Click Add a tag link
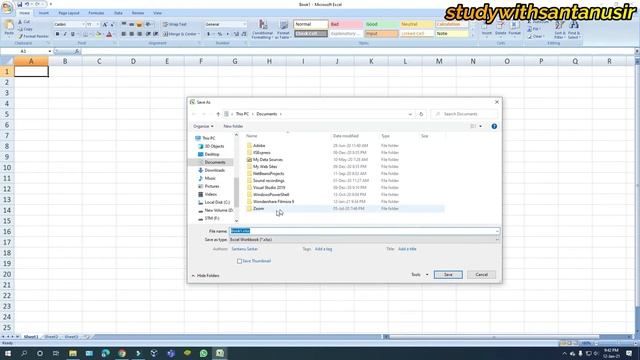 [323, 249]
